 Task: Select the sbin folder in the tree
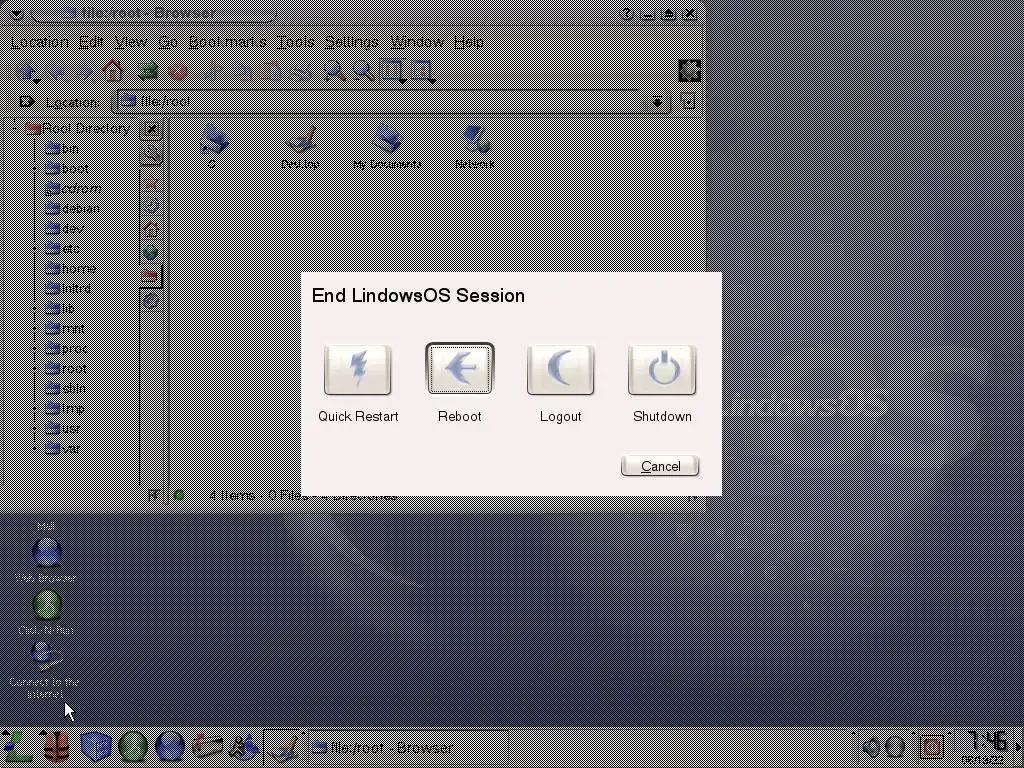tap(65, 389)
